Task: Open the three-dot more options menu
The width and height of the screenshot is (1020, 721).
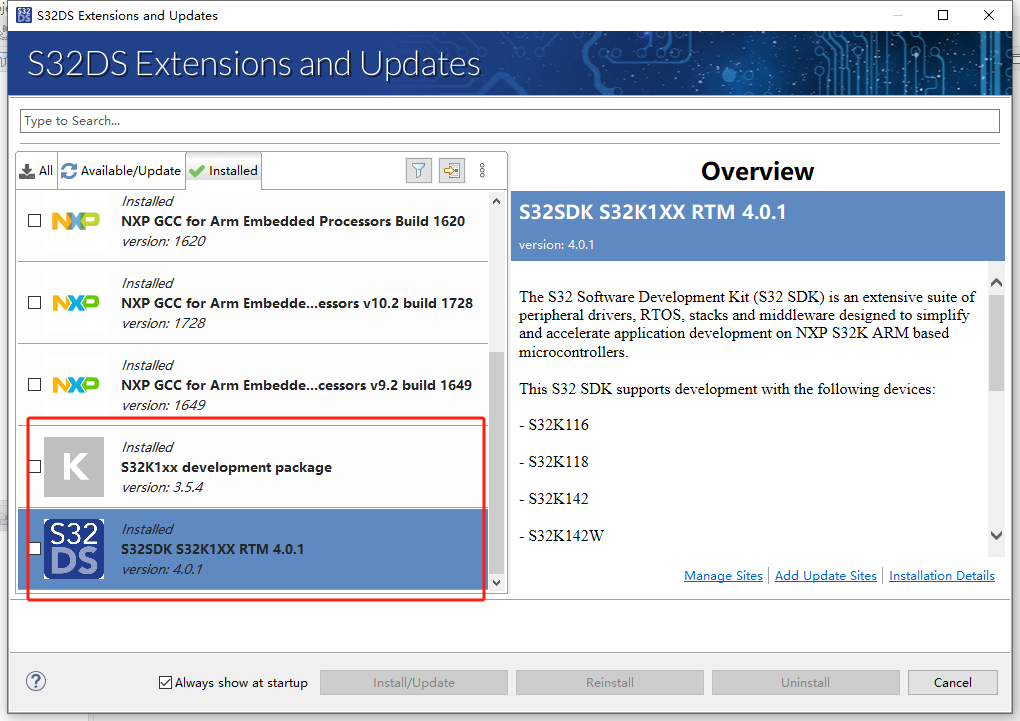Action: pos(482,171)
